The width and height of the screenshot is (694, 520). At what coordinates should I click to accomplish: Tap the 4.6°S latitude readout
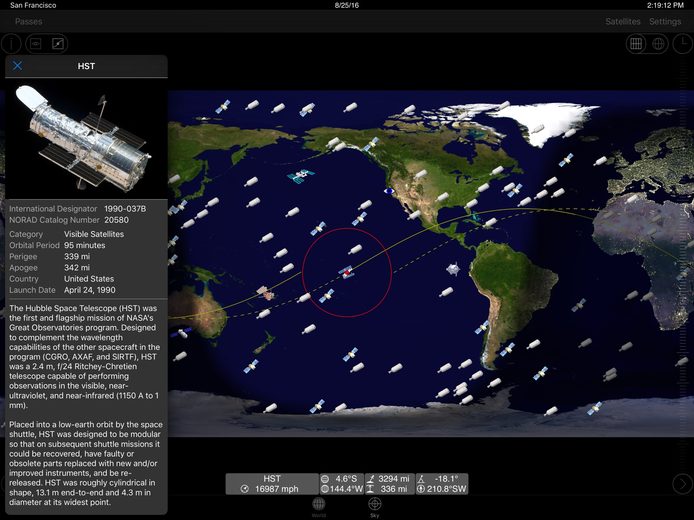click(339, 479)
